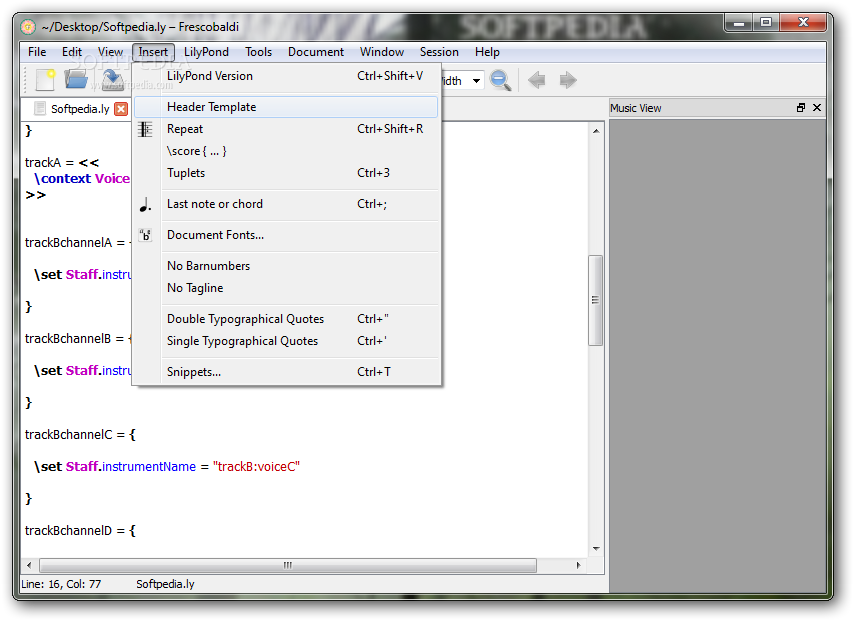
Task: Select Header Template menu entry
Action: [286, 107]
